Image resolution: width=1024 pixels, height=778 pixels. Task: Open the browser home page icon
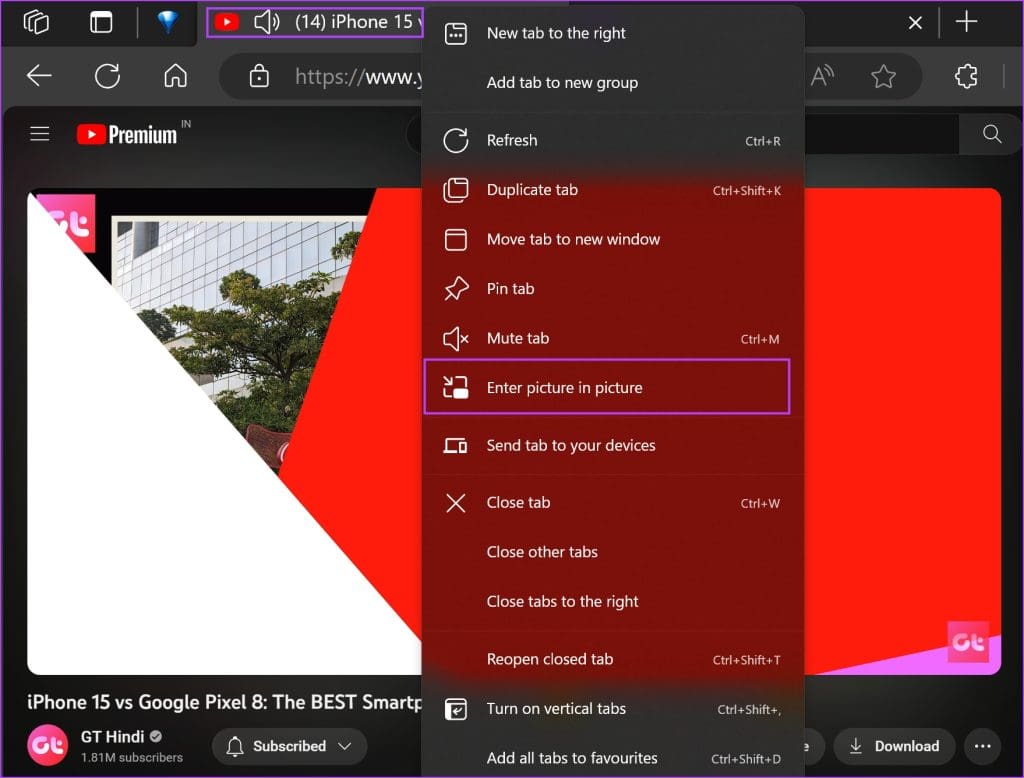click(x=175, y=75)
